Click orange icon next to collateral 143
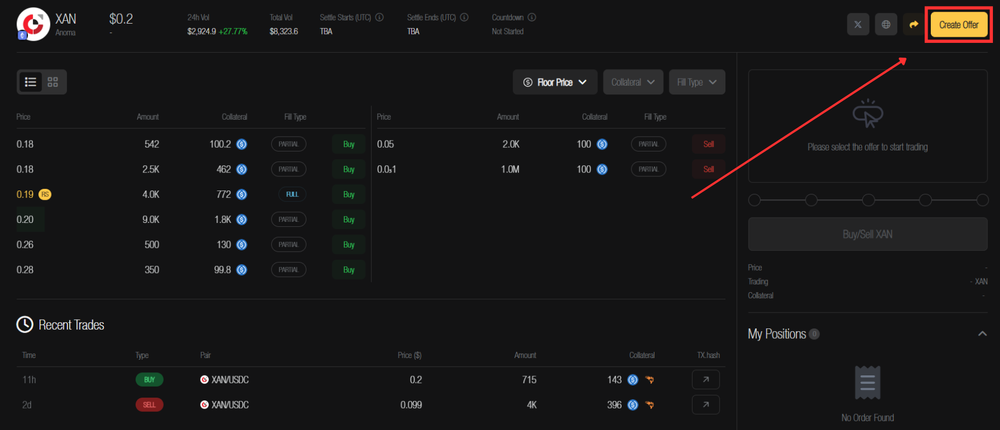The image size is (1000, 430). pos(649,380)
